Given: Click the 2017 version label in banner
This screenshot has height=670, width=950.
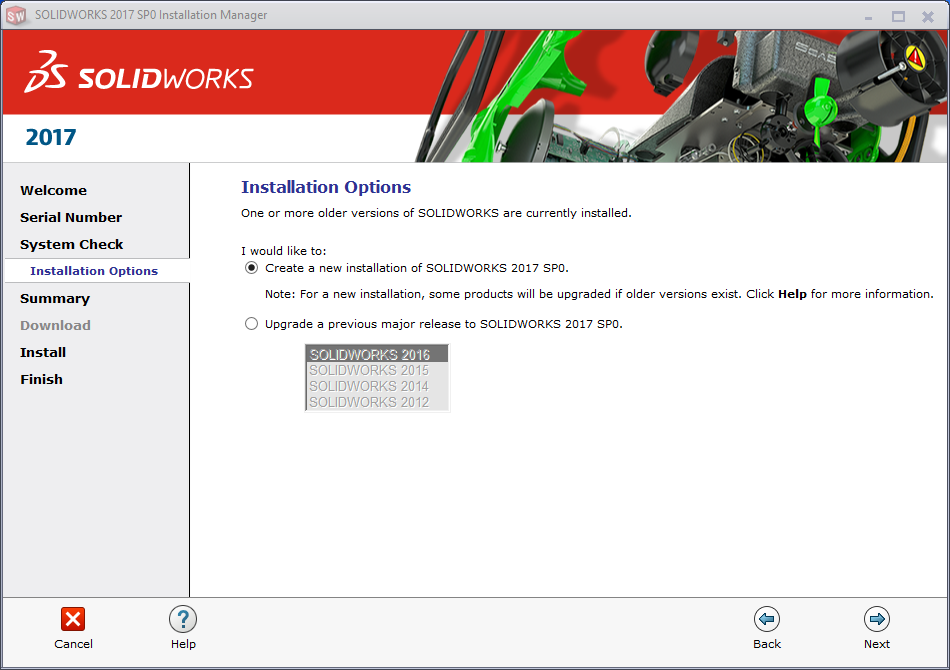Looking at the screenshot, I should 51,138.
